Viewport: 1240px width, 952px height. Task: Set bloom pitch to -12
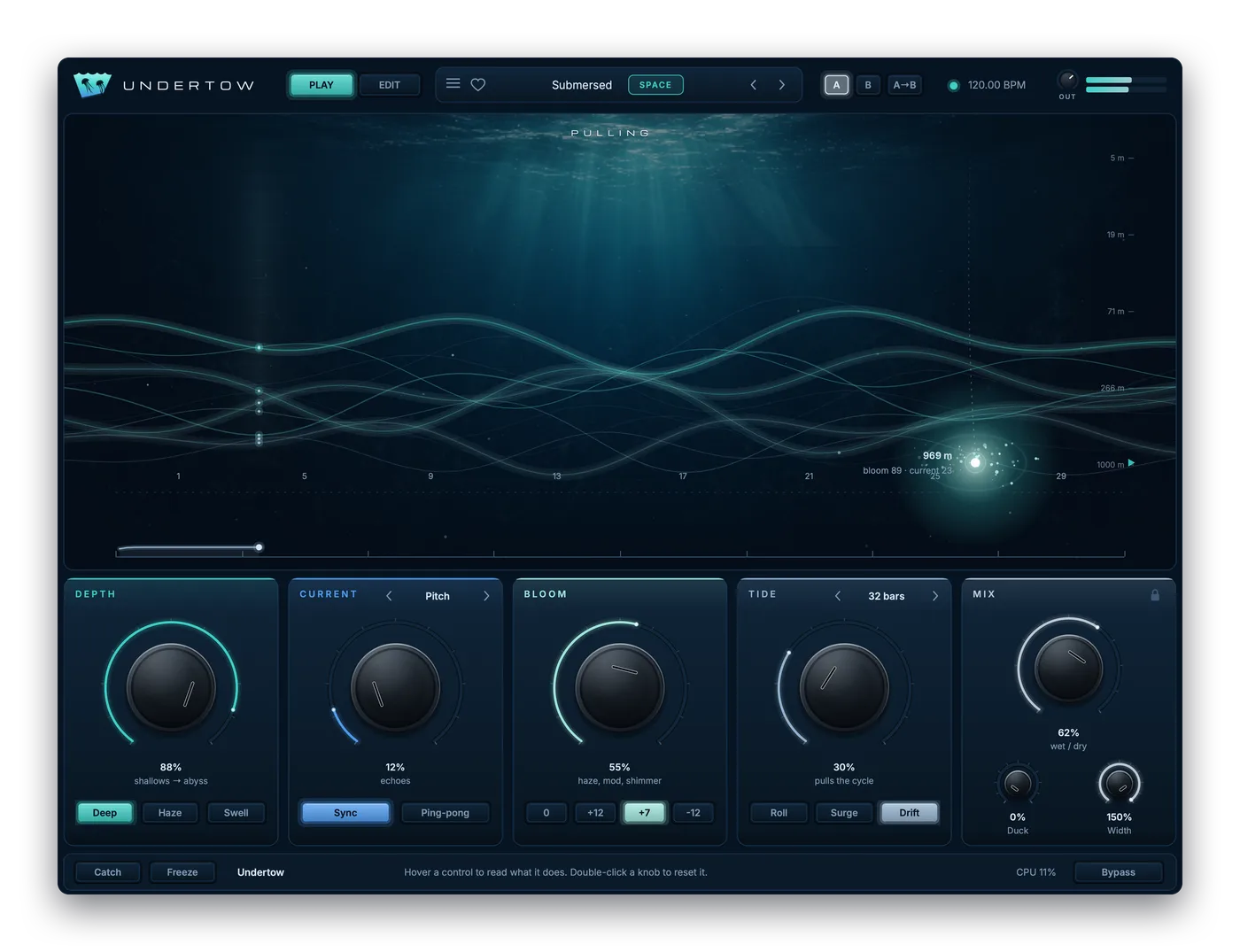coord(694,813)
